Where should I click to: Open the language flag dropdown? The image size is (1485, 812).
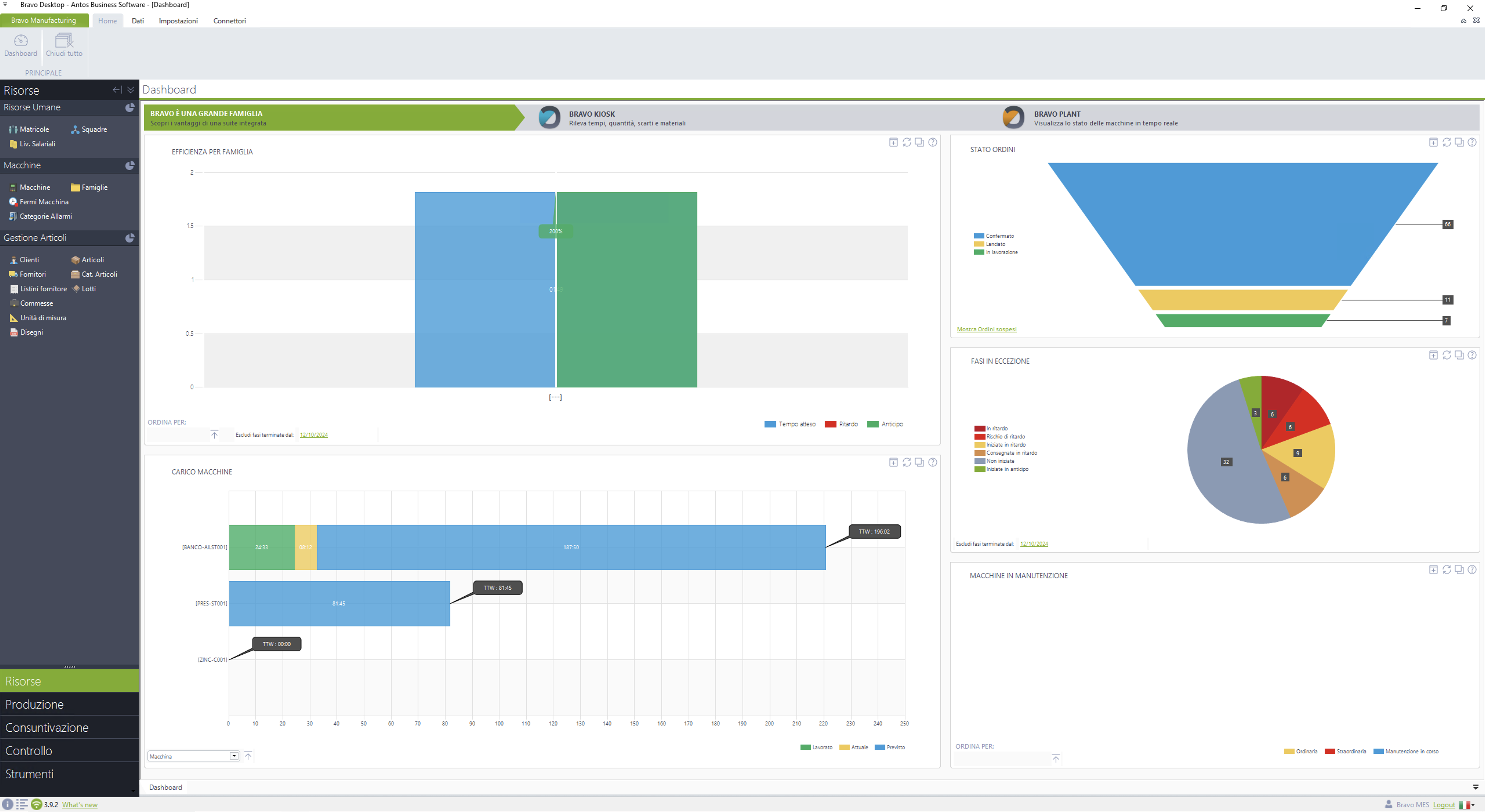[1466, 805]
